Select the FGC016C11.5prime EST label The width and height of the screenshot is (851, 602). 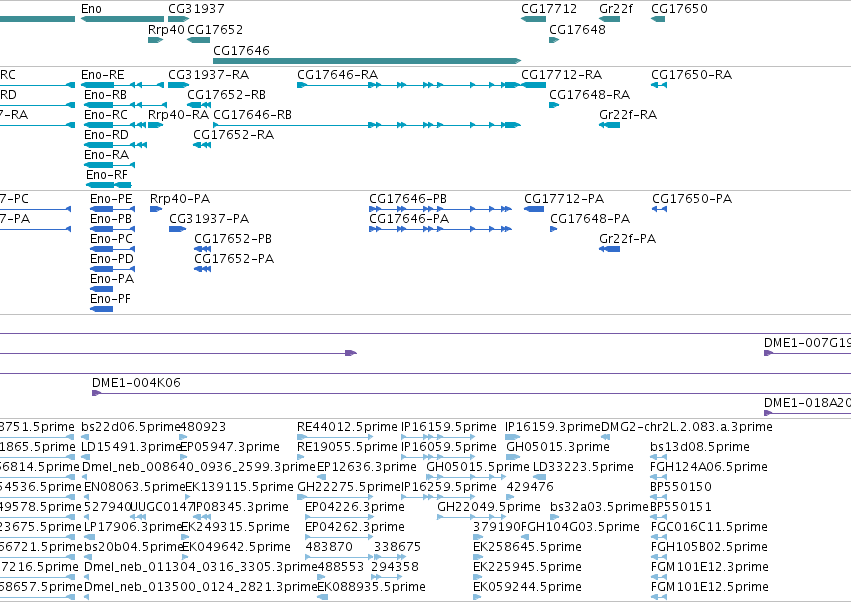tap(709, 527)
